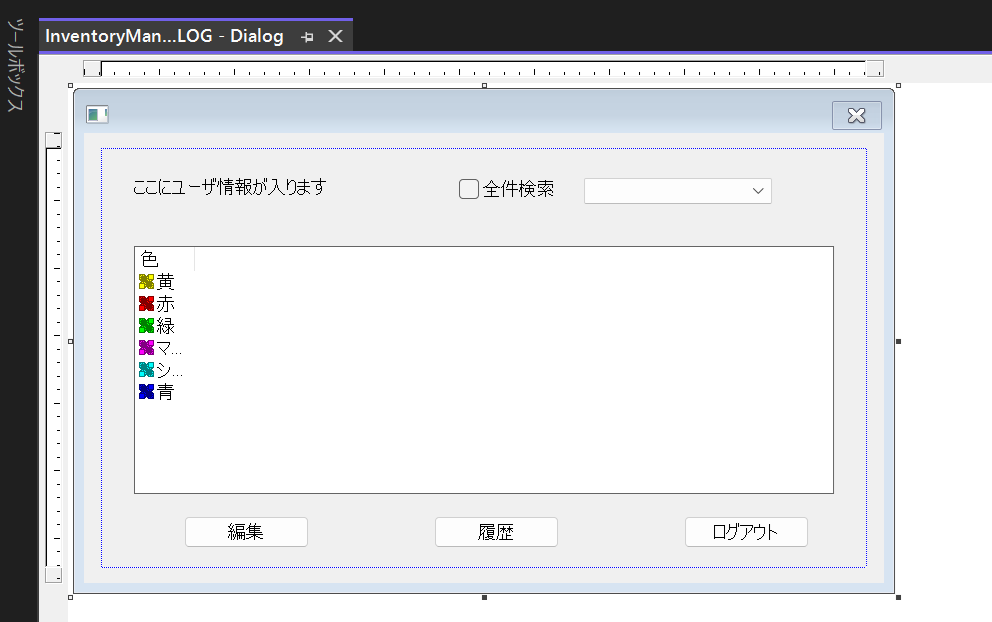The width and height of the screenshot is (992, 622).
Task: Click the blue icon beside 青
Action: pos(146,392)
